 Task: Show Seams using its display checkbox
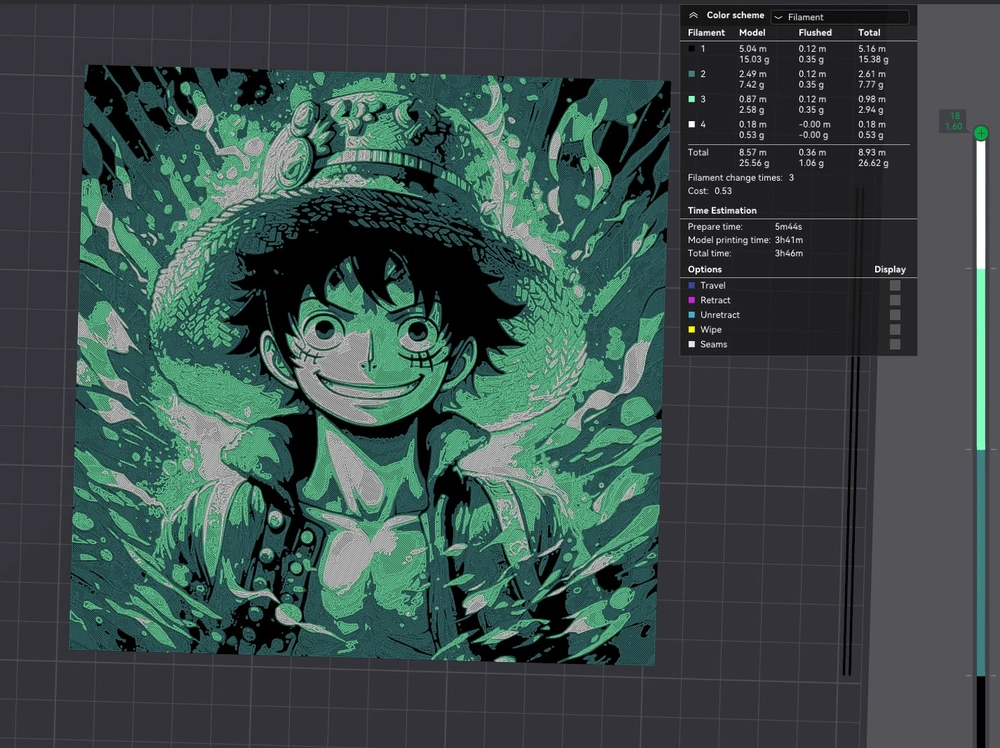[x=895, y=344]
